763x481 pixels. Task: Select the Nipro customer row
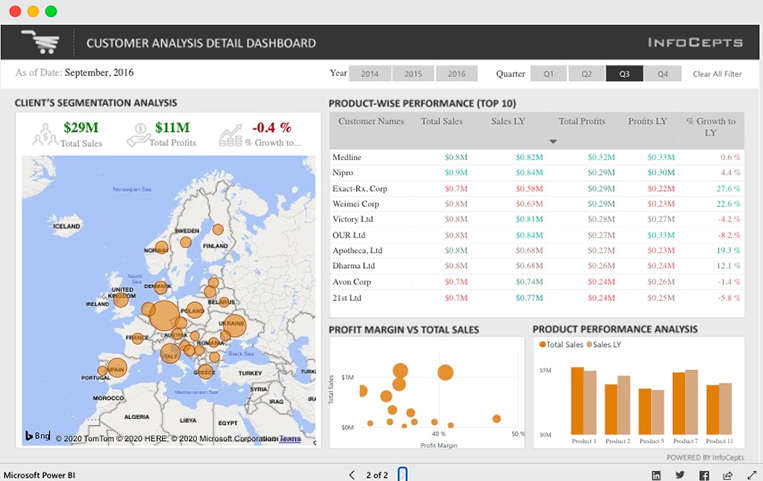[x=537, y=172]
